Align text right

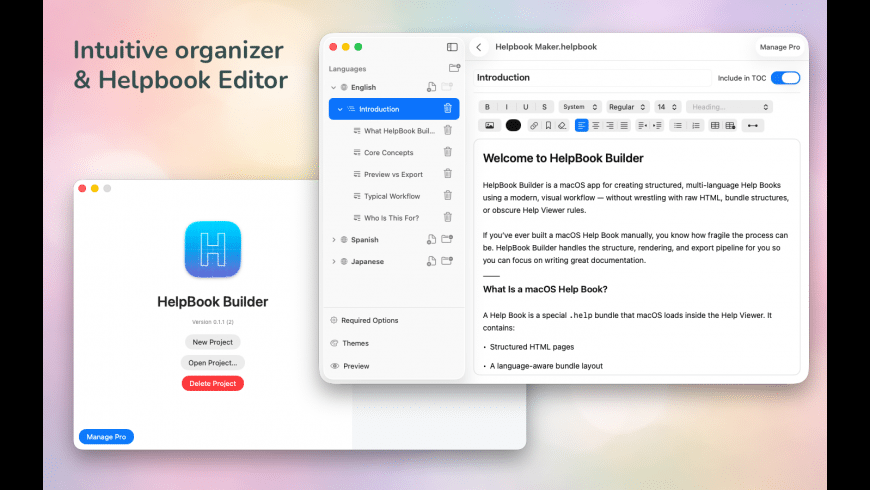(x=610, y=125)
